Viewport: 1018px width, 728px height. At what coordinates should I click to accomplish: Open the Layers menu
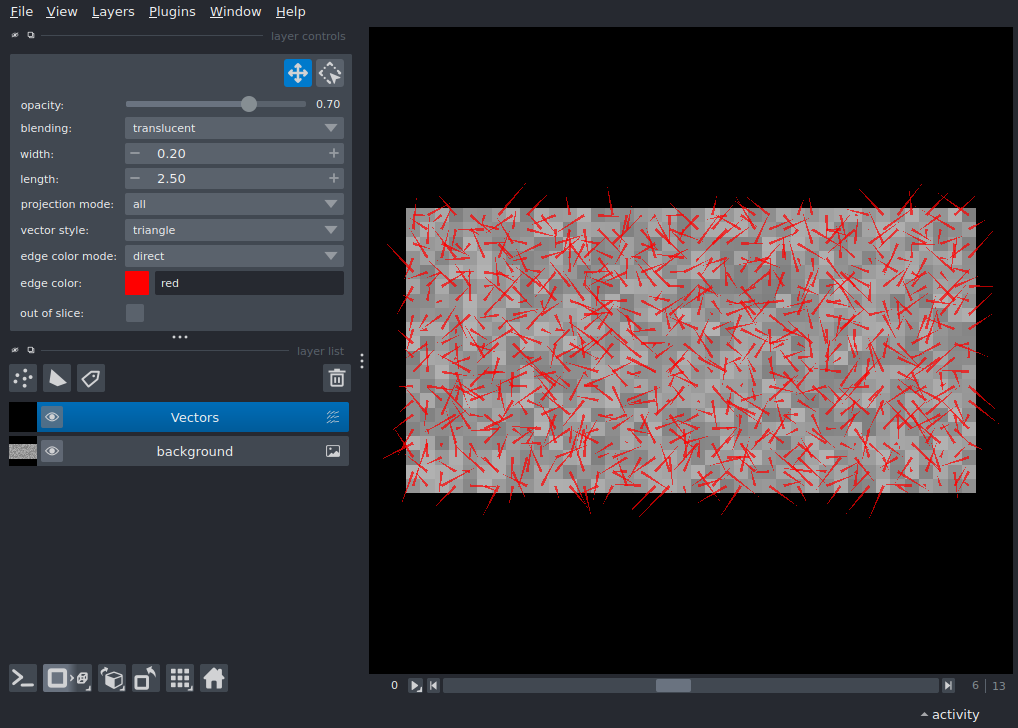pyautogui.click(x=113, y=12)
